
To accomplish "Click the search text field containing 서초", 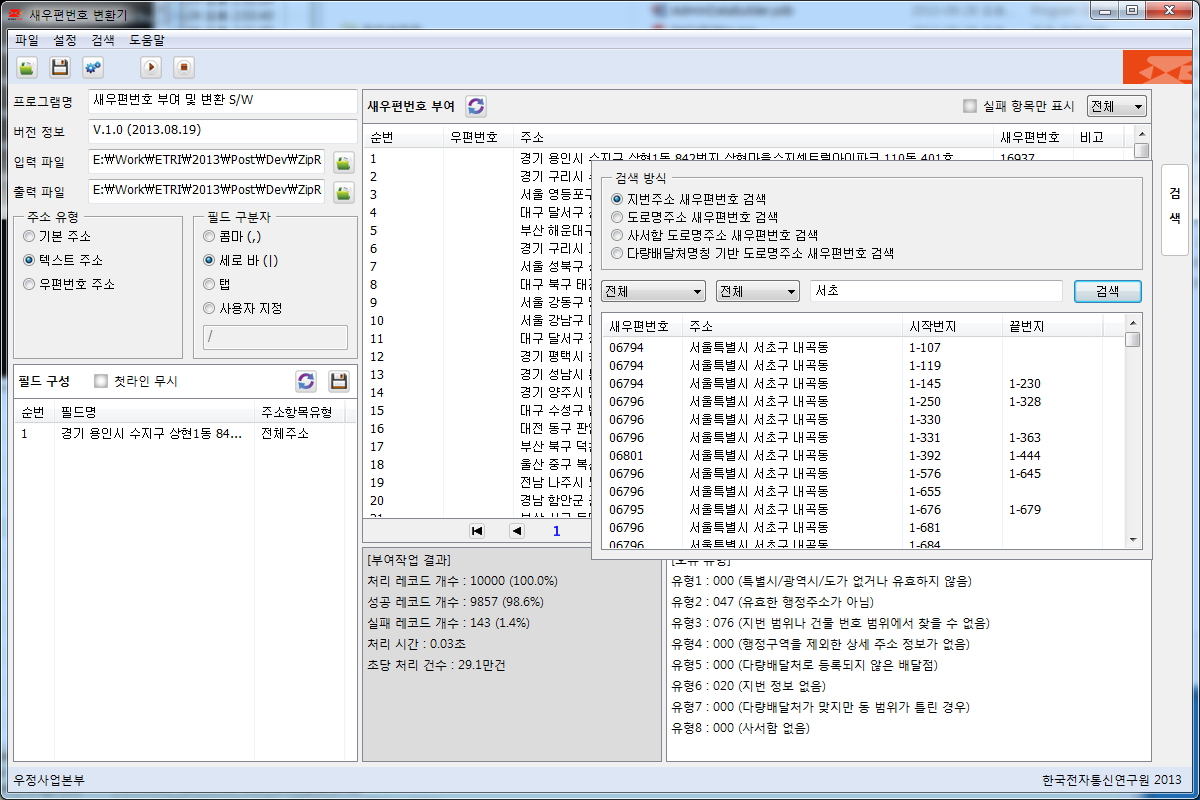I will 935,291.
